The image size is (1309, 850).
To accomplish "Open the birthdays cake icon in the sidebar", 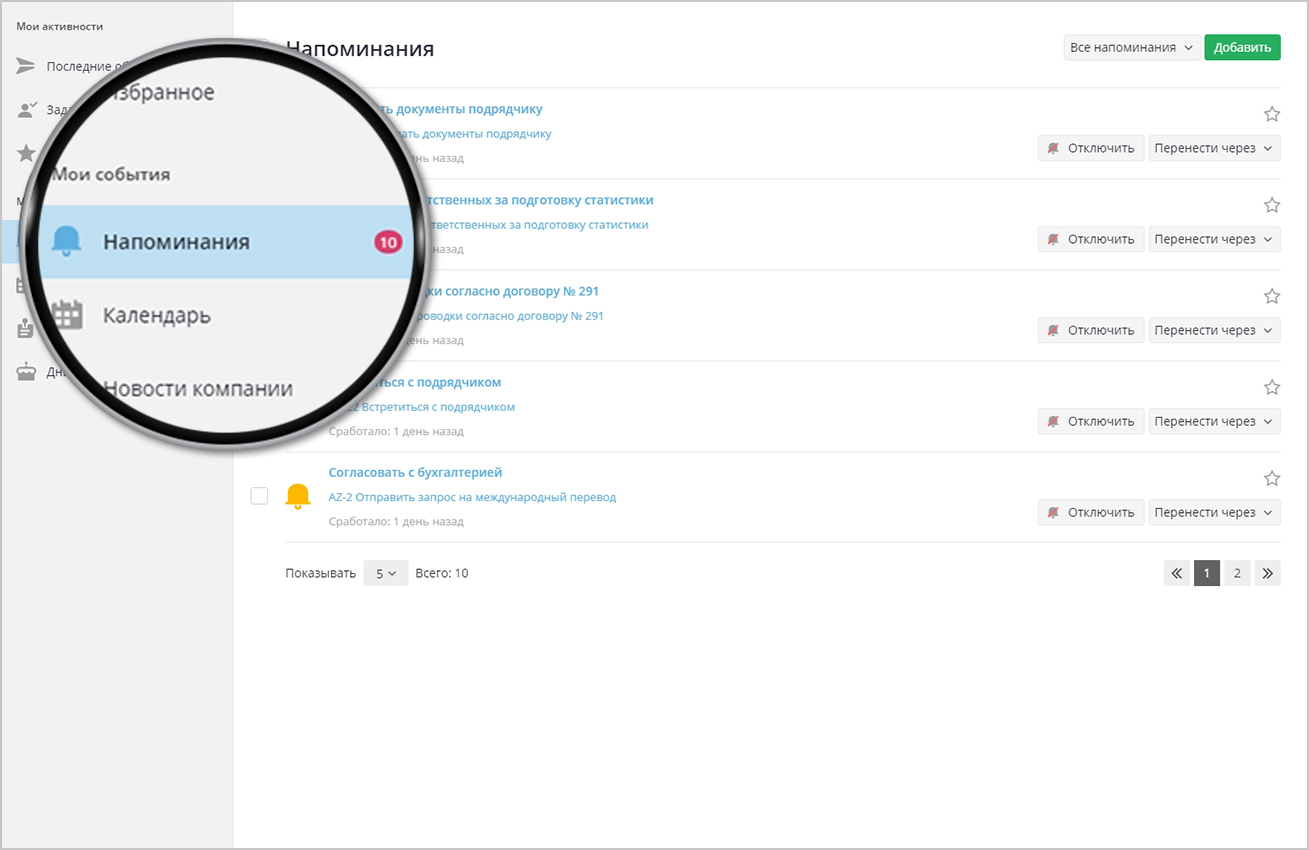I will pos(26,372).
